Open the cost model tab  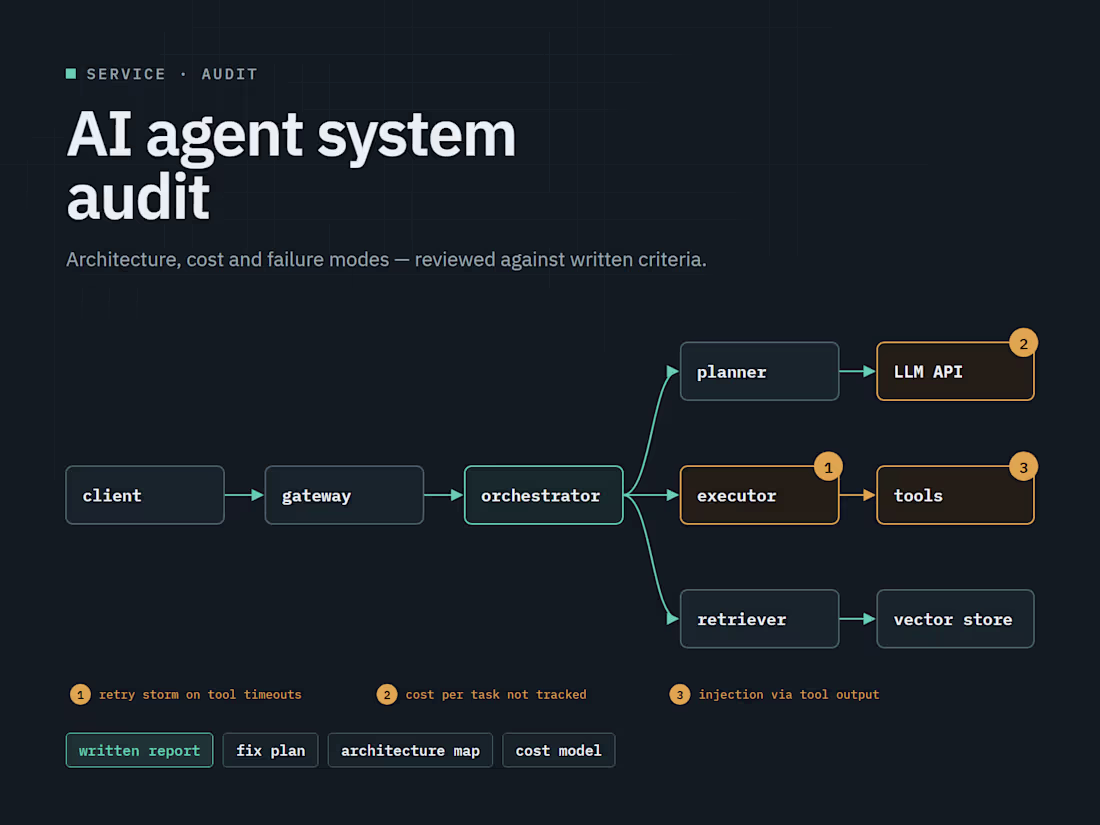(x=558, y=751)
